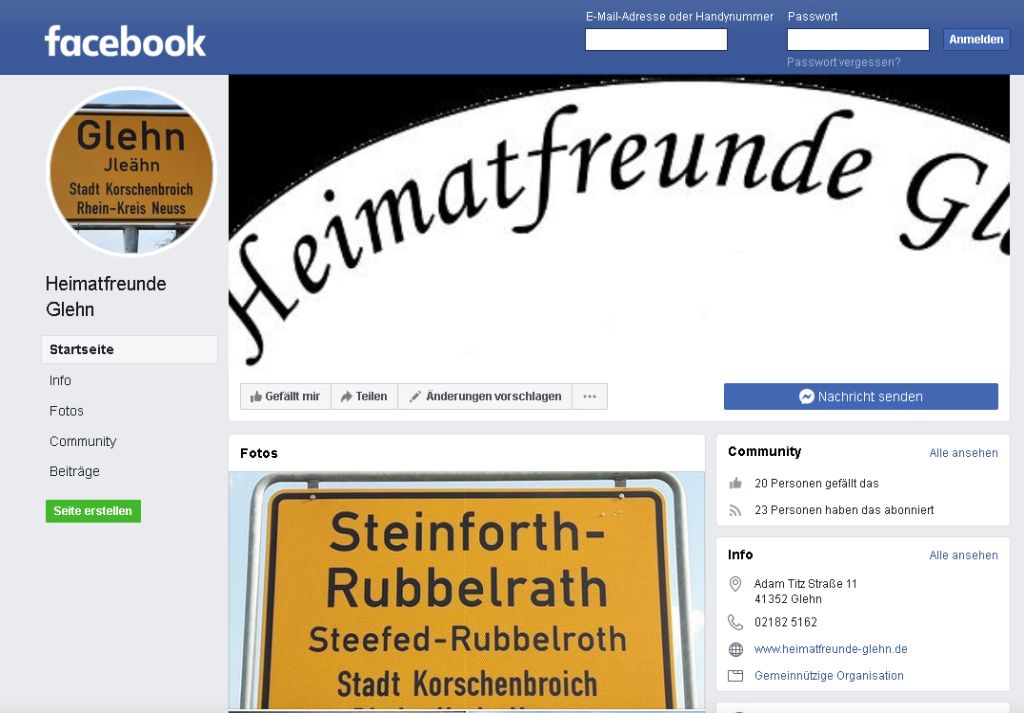
Task: Click the Facebook logo in header
Action: tap(125, 42)
